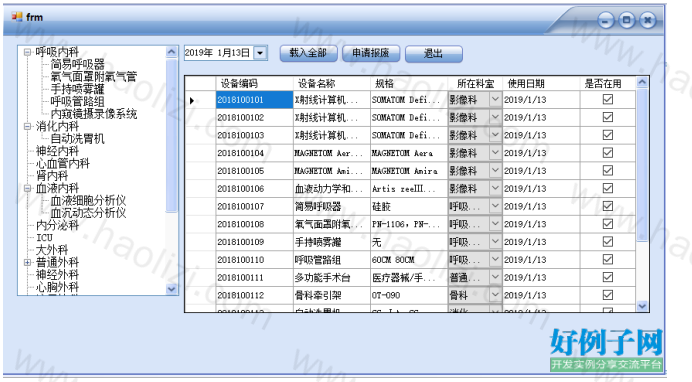Select 肾内科 department in tree

(52, 176)
